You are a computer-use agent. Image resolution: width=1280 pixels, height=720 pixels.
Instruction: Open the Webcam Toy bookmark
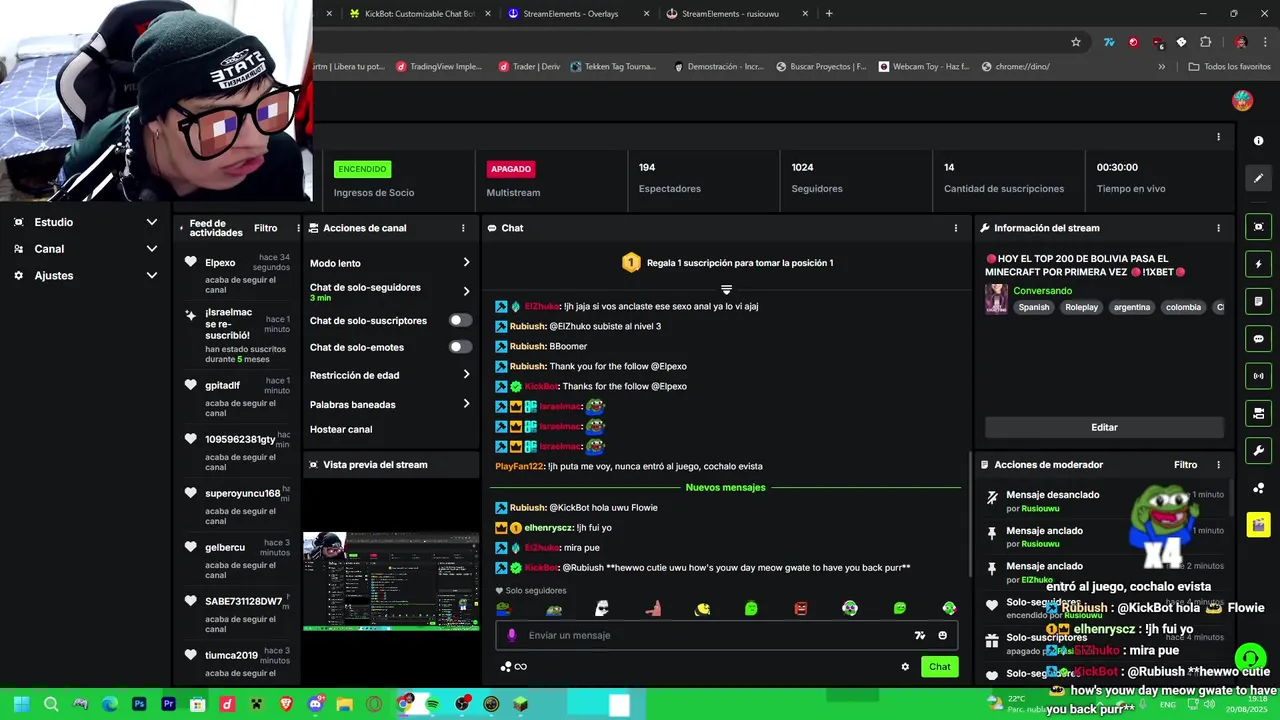click(x=924, y=67)
